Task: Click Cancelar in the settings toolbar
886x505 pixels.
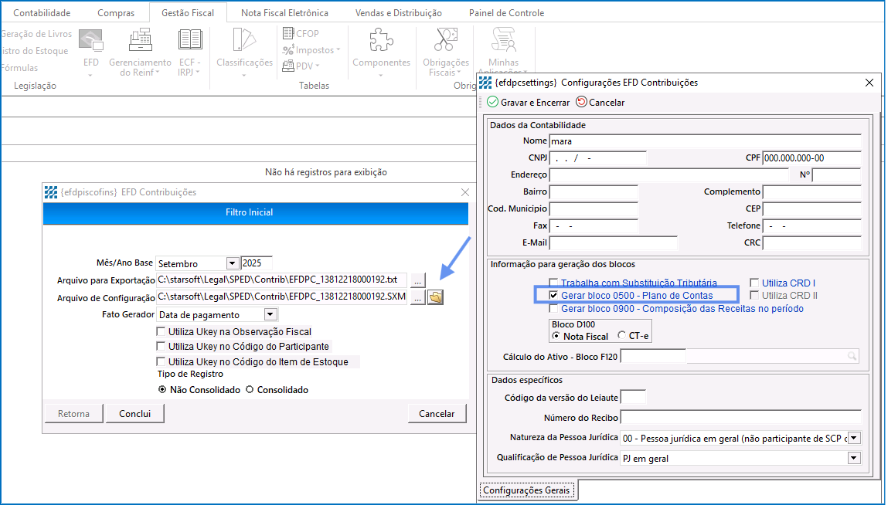Action: click(582, 102)
